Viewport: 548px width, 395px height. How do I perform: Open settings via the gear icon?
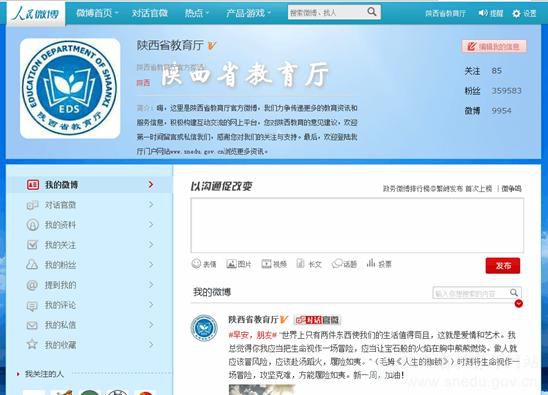pos(516,14)
